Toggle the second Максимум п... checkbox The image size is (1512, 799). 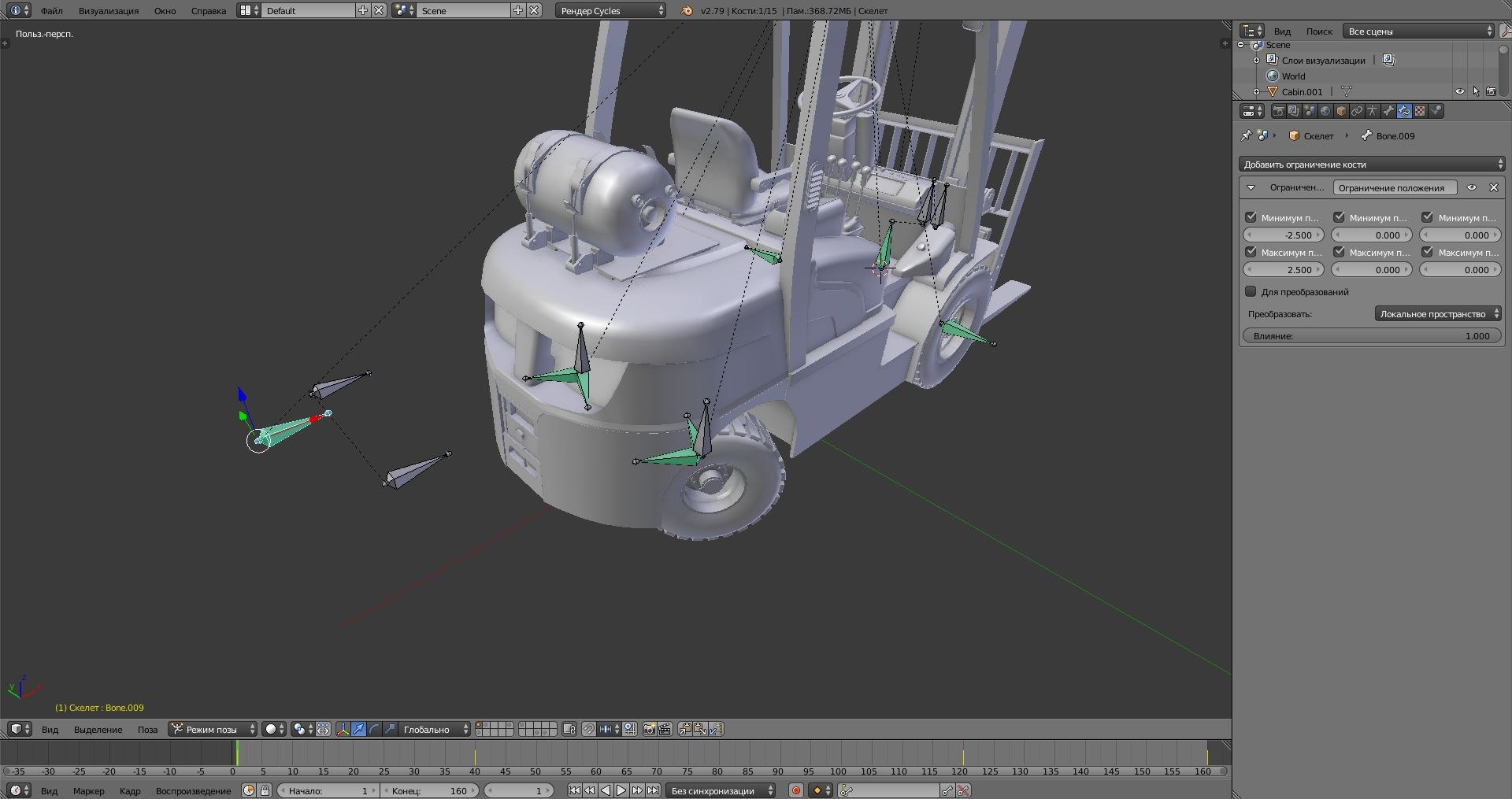[x=1339, y=252]
